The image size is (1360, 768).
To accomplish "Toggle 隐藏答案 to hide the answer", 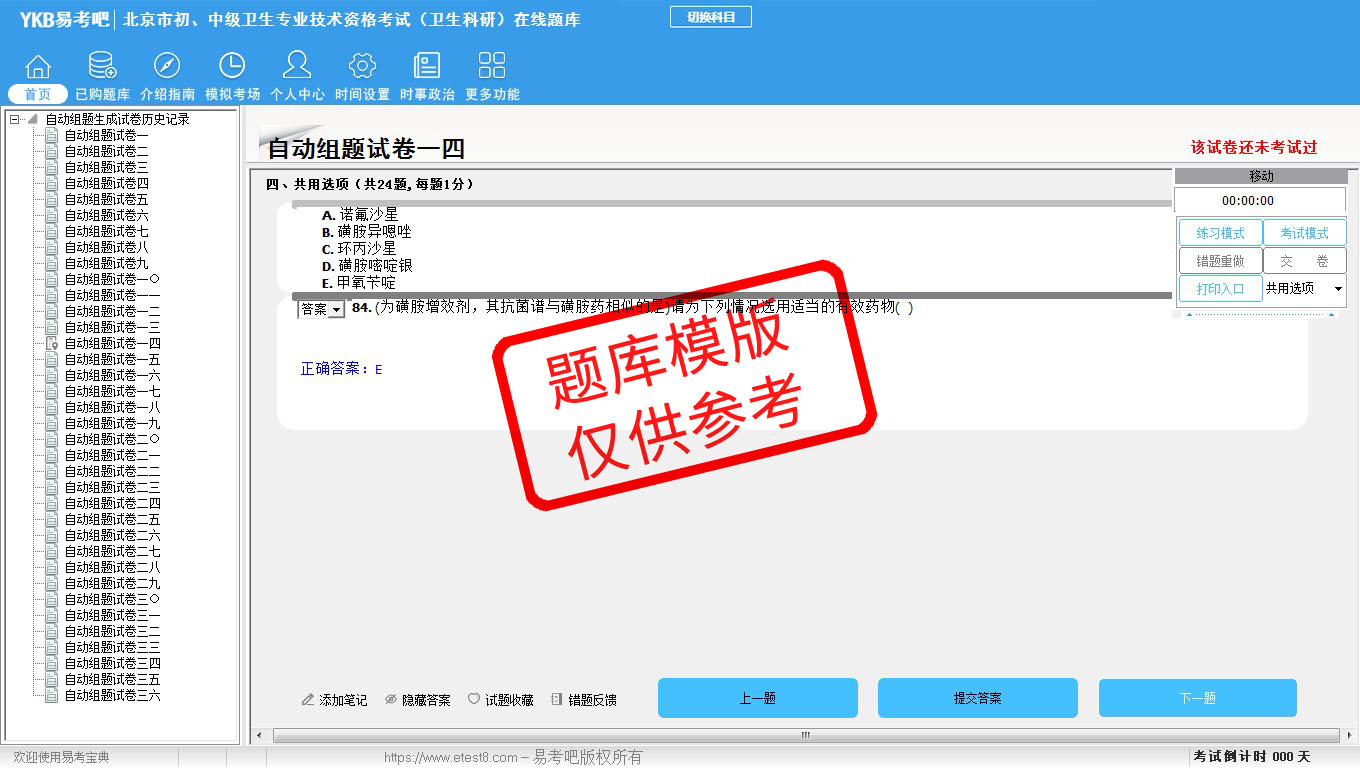I will tap(418, 700).
